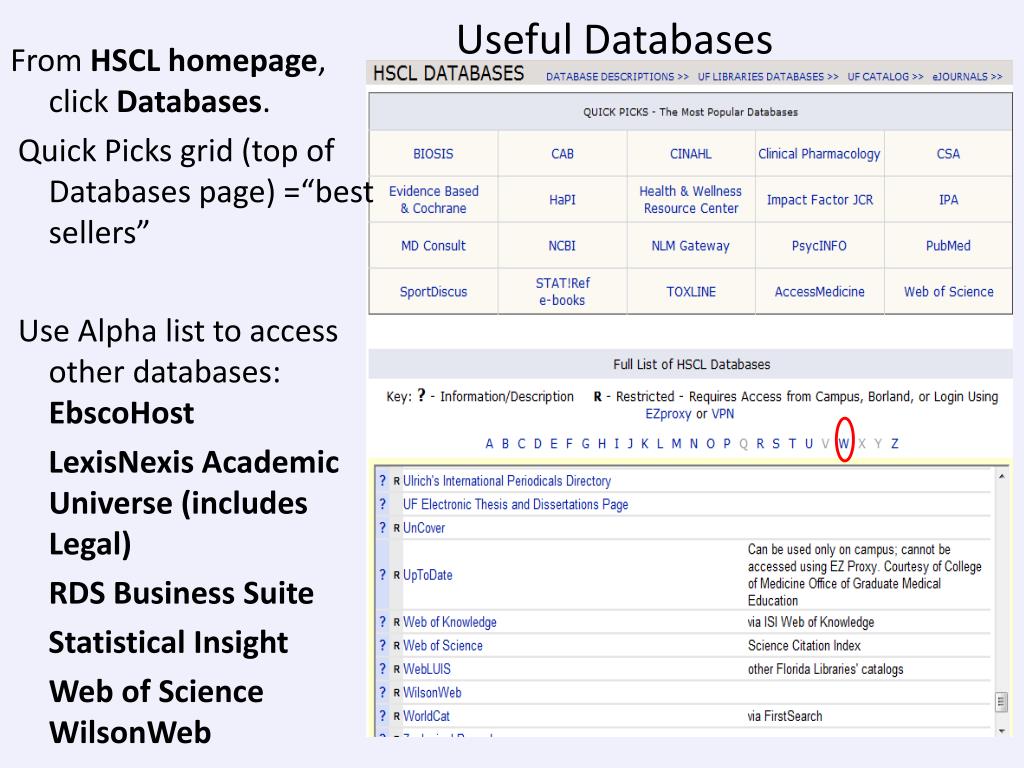
Task: Open info for Ulrich's International Periodicals Directory
Action: coord(383,481)
